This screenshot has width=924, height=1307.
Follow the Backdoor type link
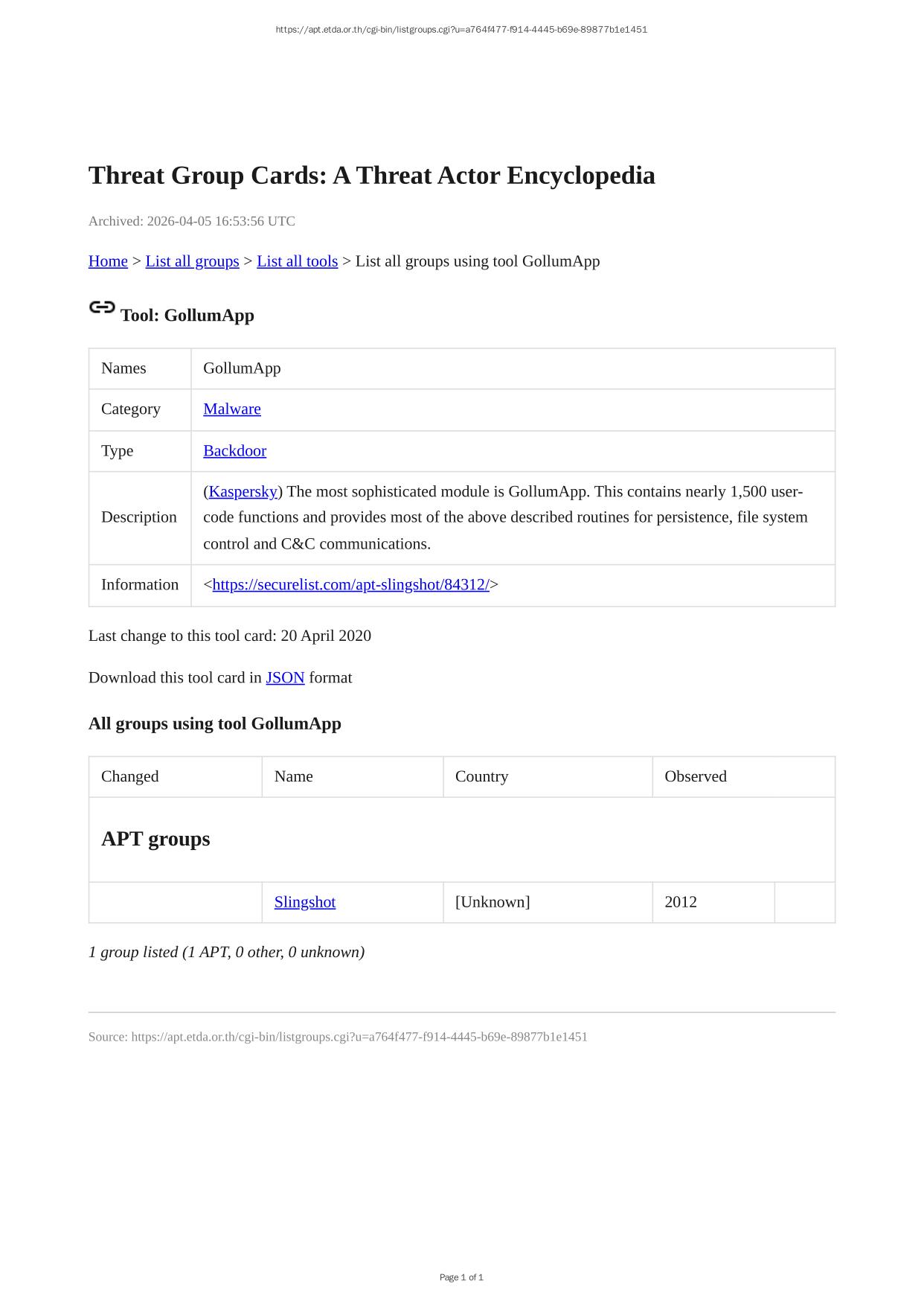[234, 451]
